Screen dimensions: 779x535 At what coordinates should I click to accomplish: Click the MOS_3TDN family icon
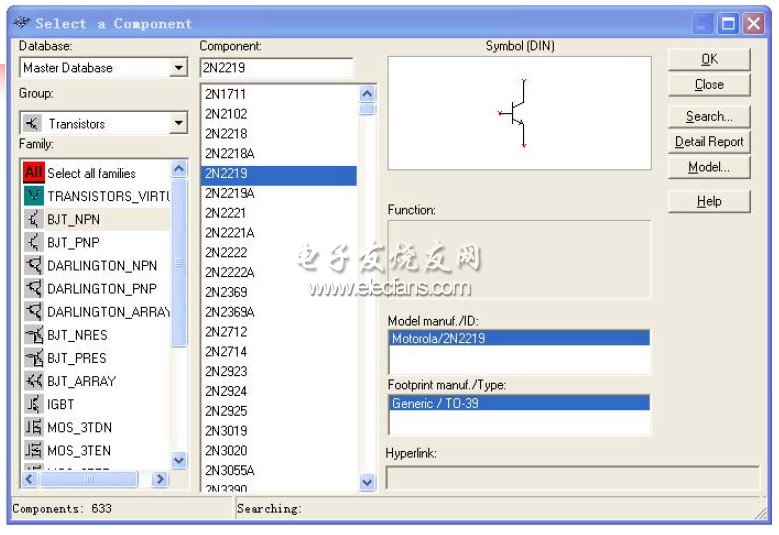point(33,427)
